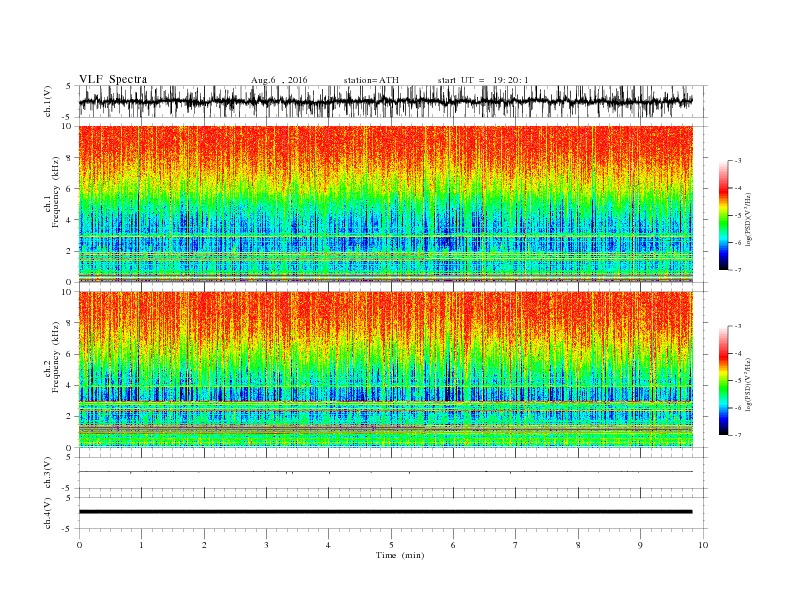The height and width of the screenshot is (612, 792).
Task: Click time axis tick label "4"
Action: (328, 545)
